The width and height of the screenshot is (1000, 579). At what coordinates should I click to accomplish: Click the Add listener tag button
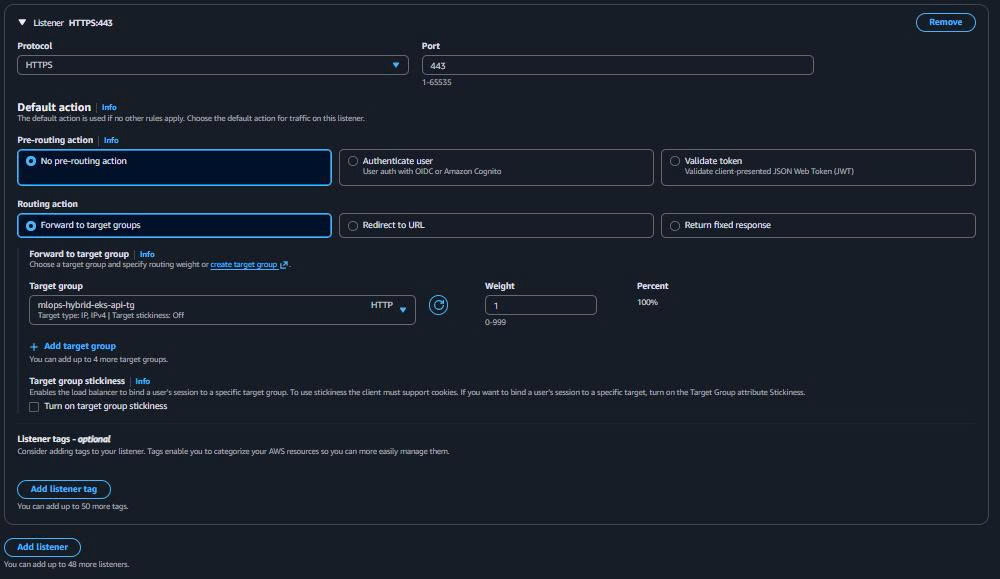(x=63, y=489)
